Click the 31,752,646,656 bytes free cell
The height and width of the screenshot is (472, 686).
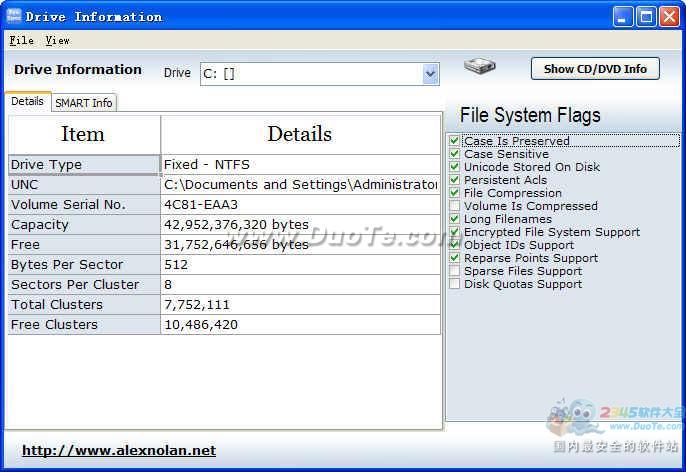click(x=300, y=245)
